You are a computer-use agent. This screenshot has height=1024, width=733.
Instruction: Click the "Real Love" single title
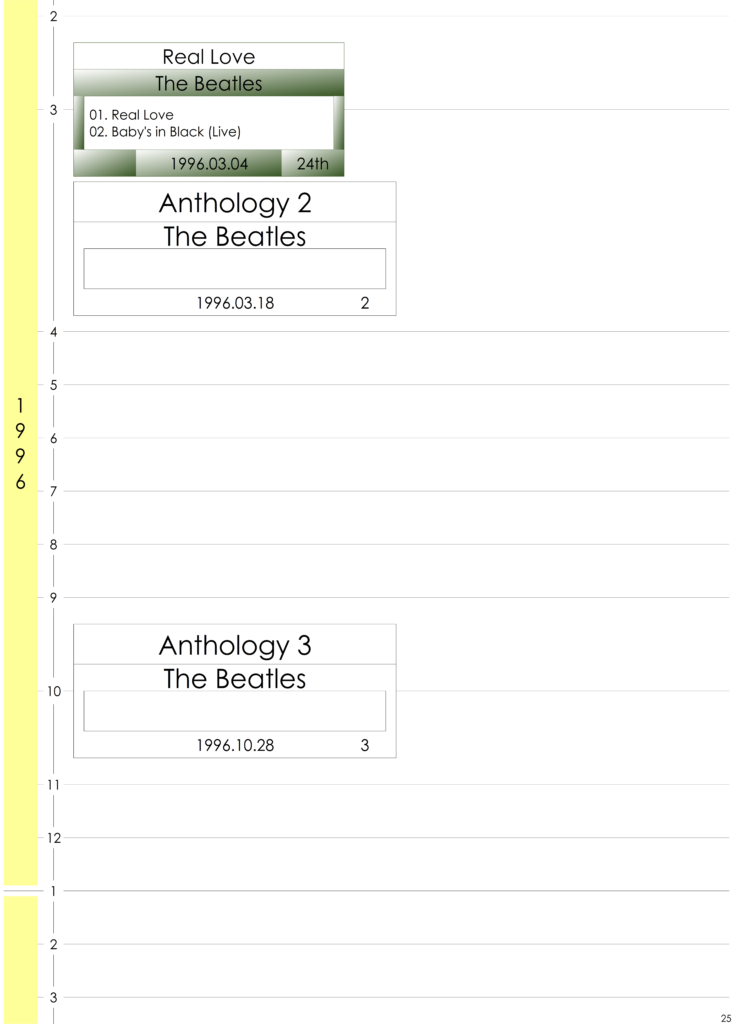[x=208, y=57]
